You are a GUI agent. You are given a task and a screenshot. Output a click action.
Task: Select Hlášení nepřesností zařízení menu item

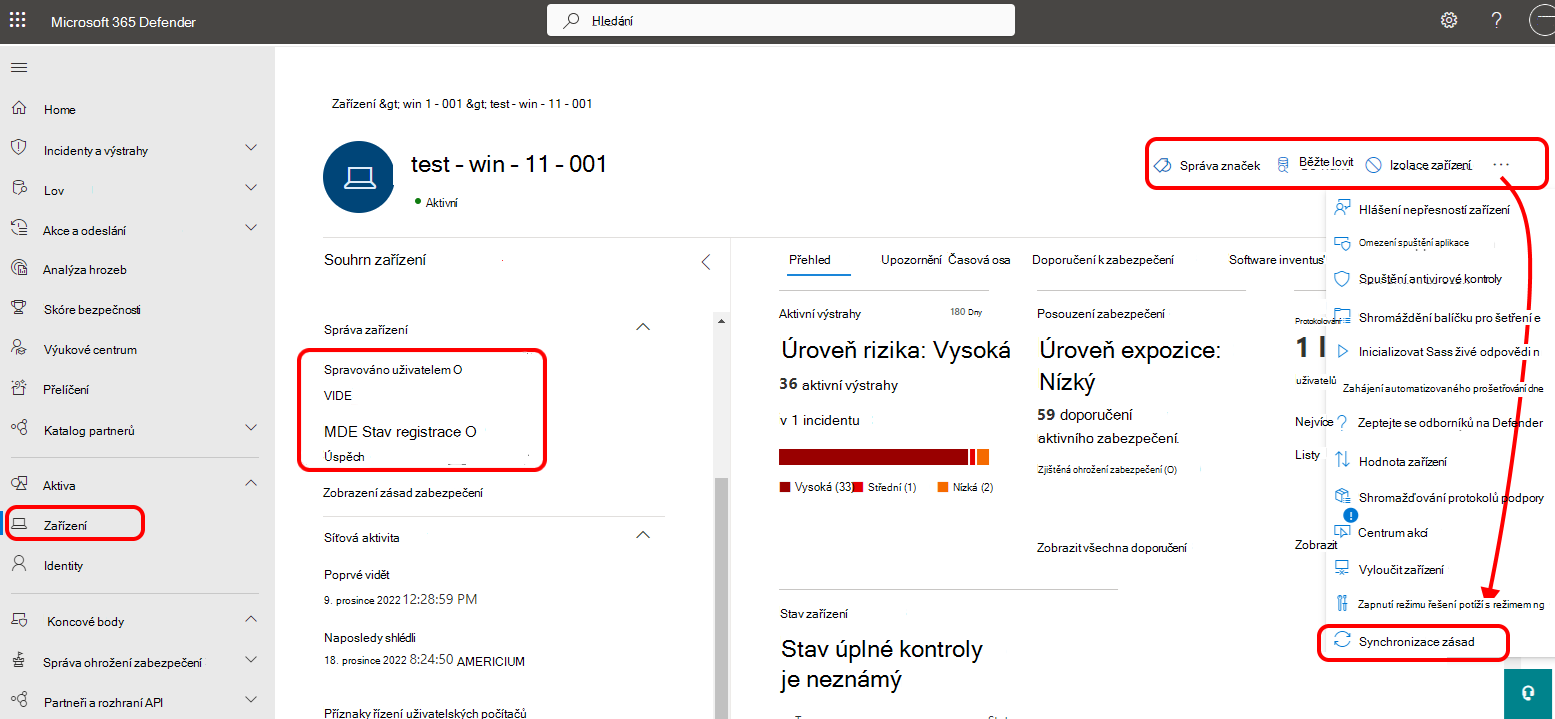[x=1434, y=208]
